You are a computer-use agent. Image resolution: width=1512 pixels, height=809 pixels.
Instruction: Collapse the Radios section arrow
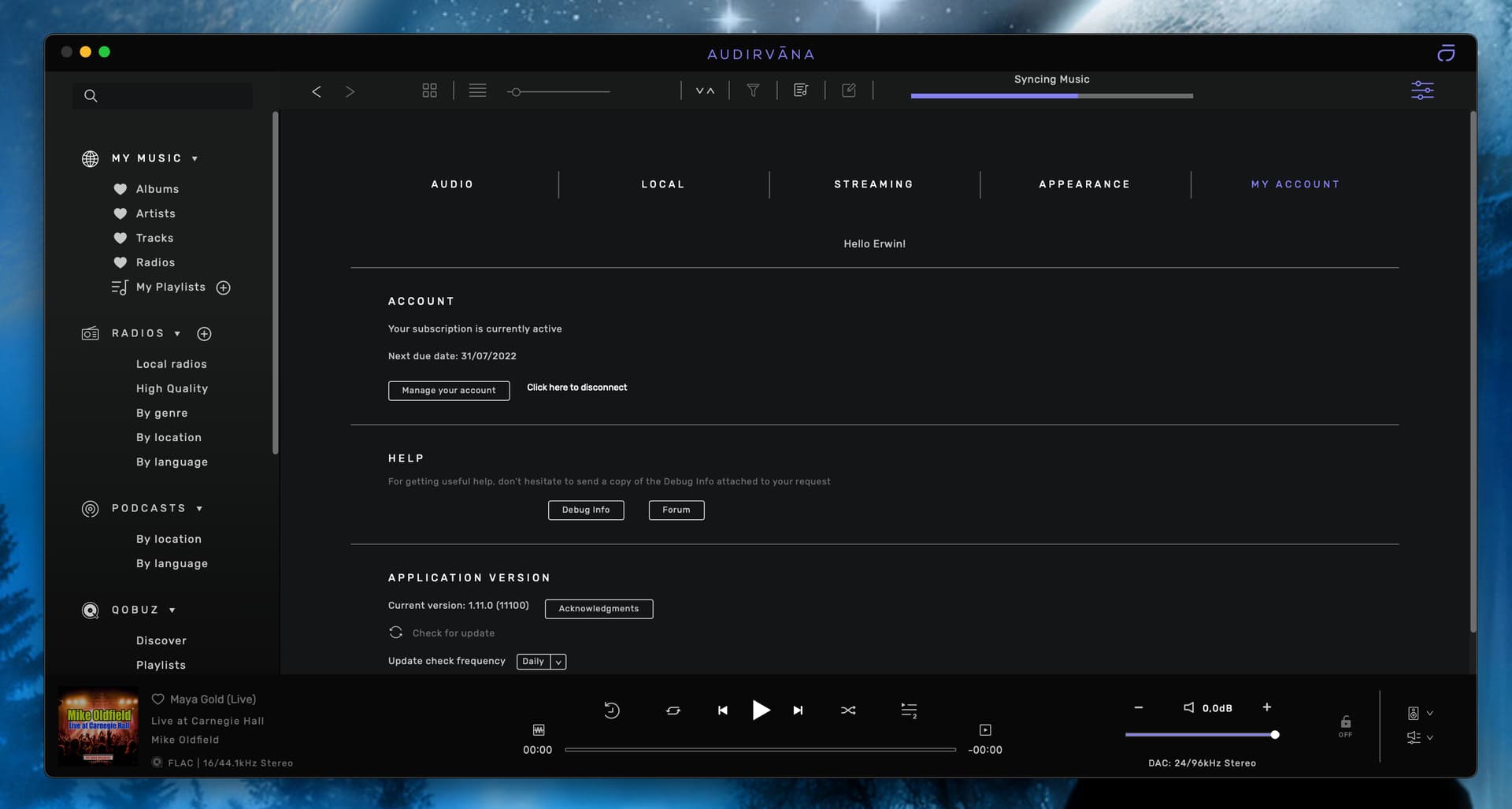click(177, 334)
